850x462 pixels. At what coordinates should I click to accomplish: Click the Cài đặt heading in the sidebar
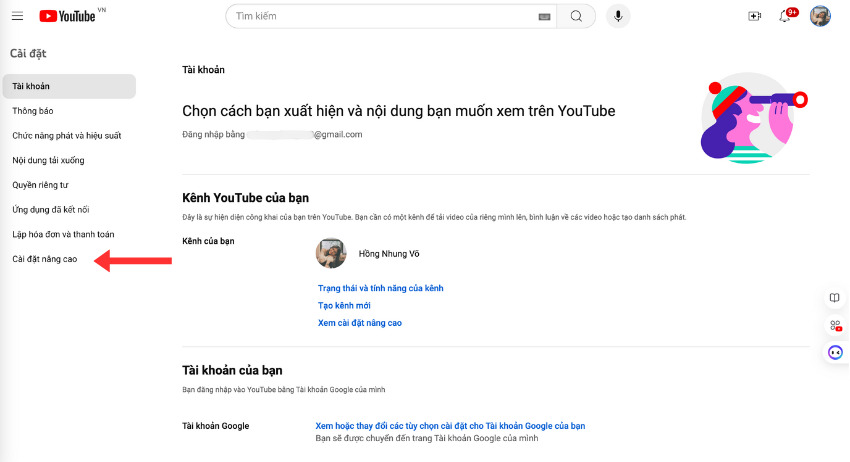[28, 53]
